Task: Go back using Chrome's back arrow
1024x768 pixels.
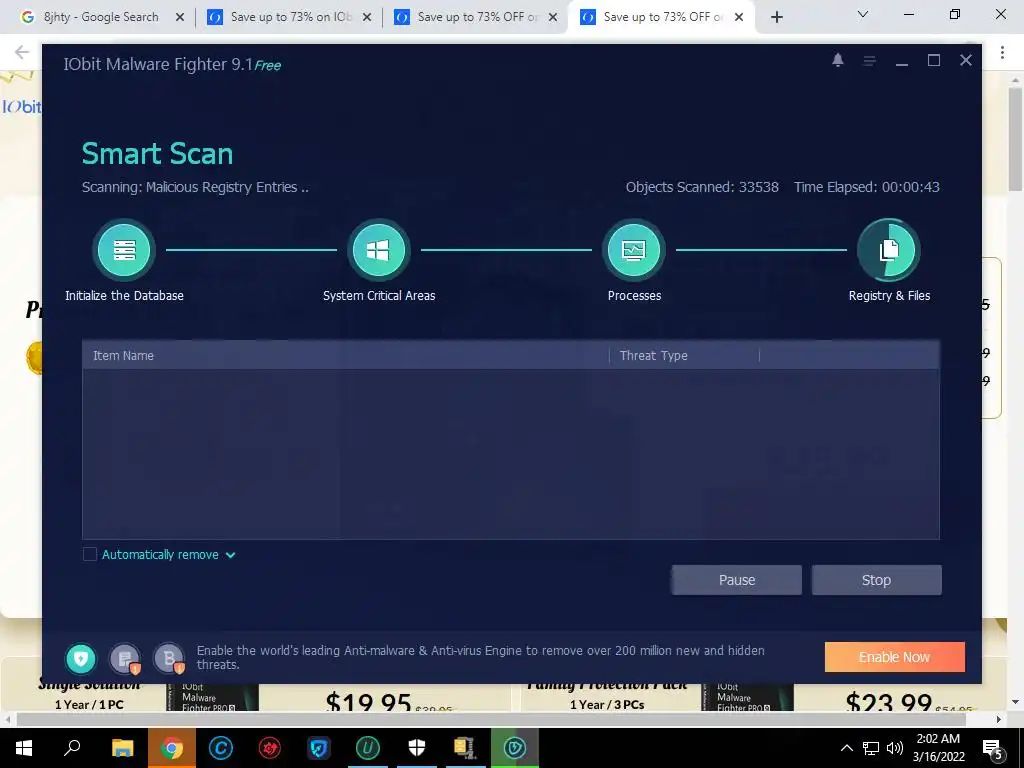Action: (22, 52)
